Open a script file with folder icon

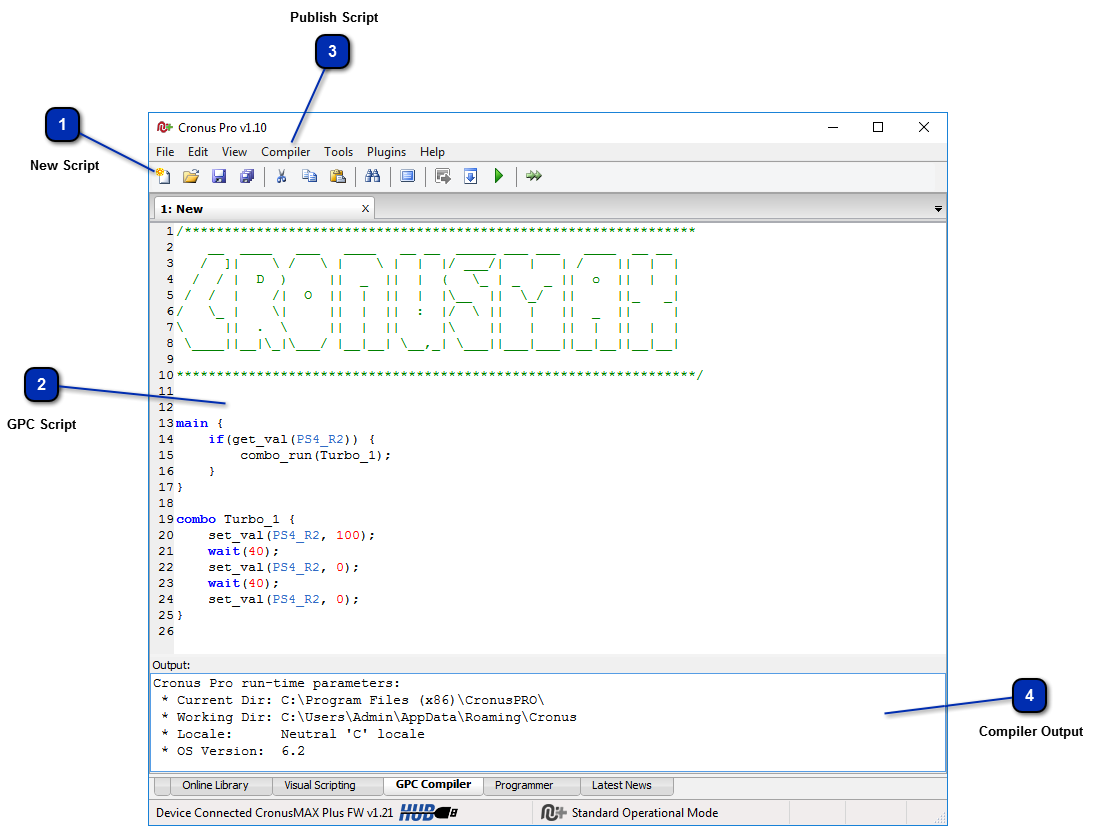[x=191, y=176]
